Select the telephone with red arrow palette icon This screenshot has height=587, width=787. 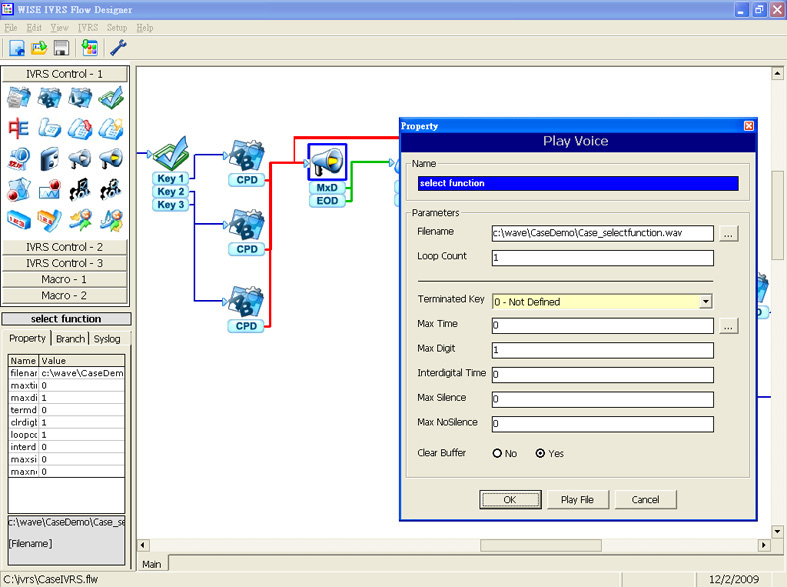[80, 128]
